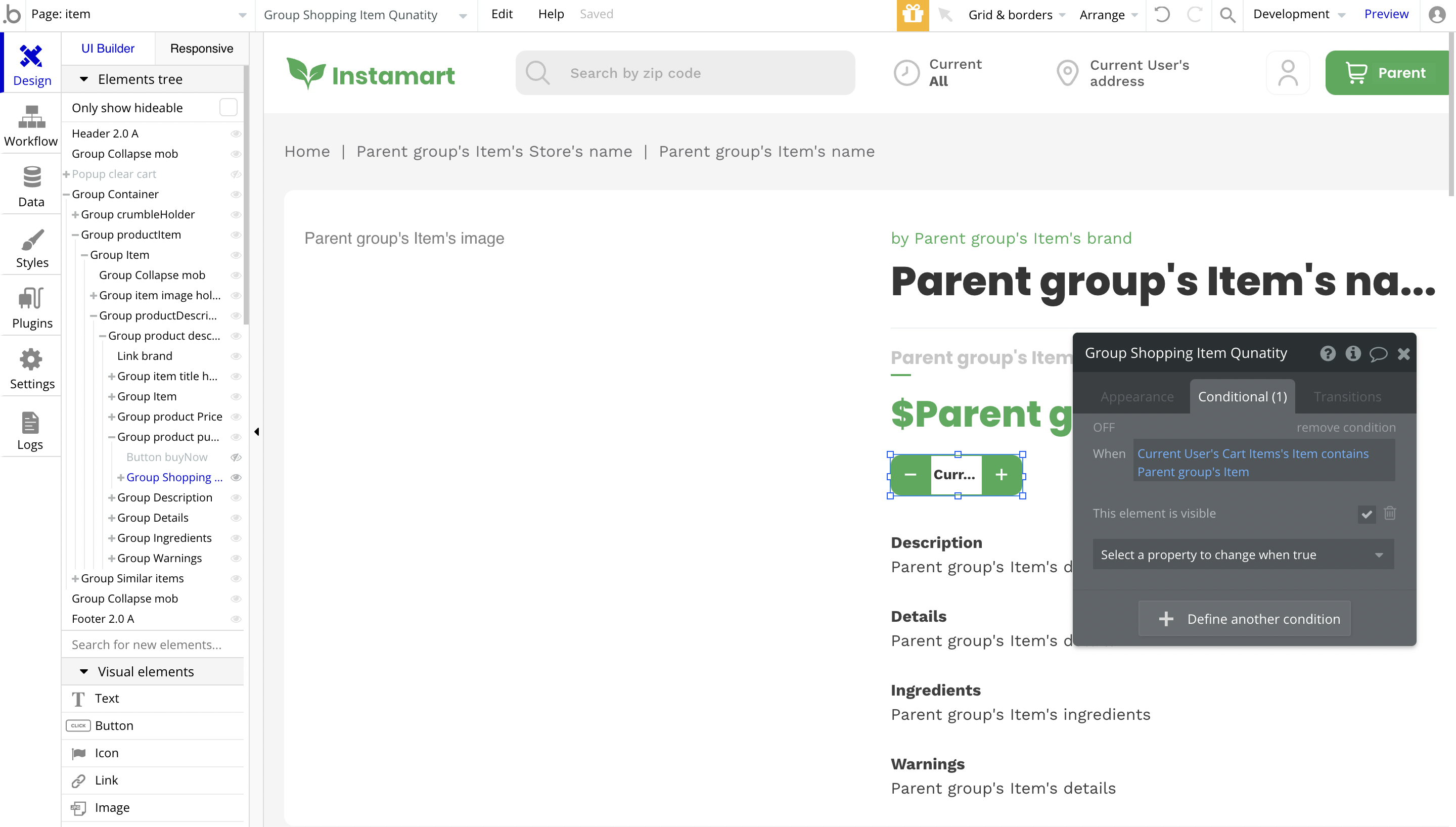Switch to the Appearance tab
The image size is (1456, 827).
coord(1136,396)
